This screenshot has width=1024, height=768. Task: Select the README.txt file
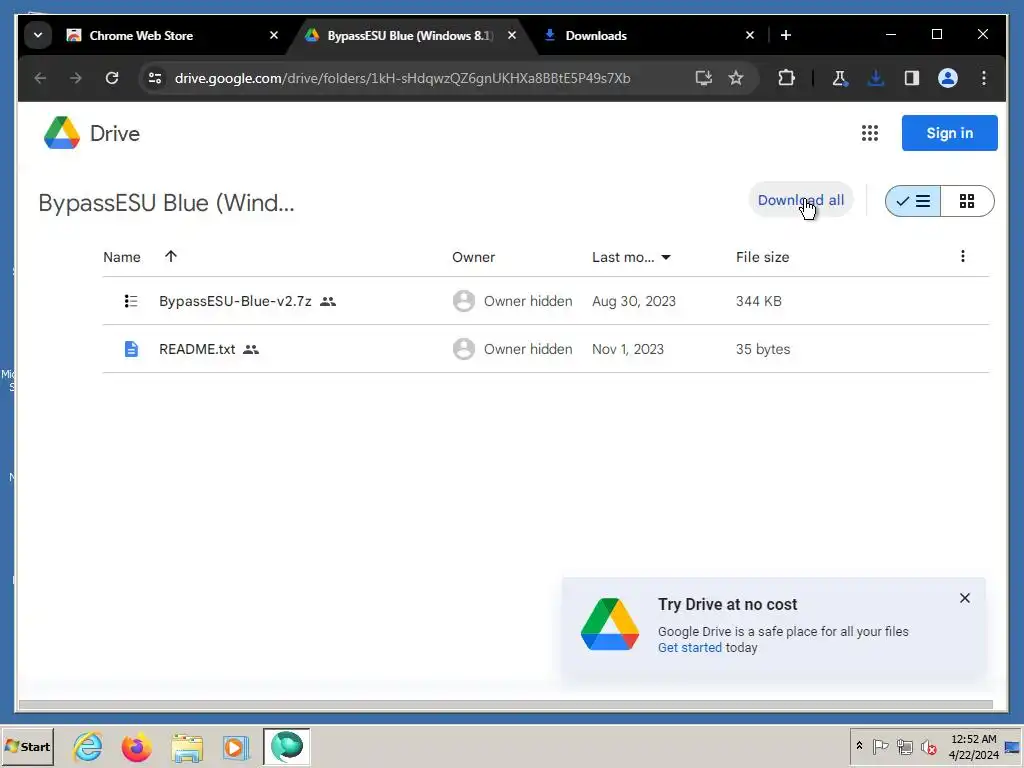coord(545,349)
